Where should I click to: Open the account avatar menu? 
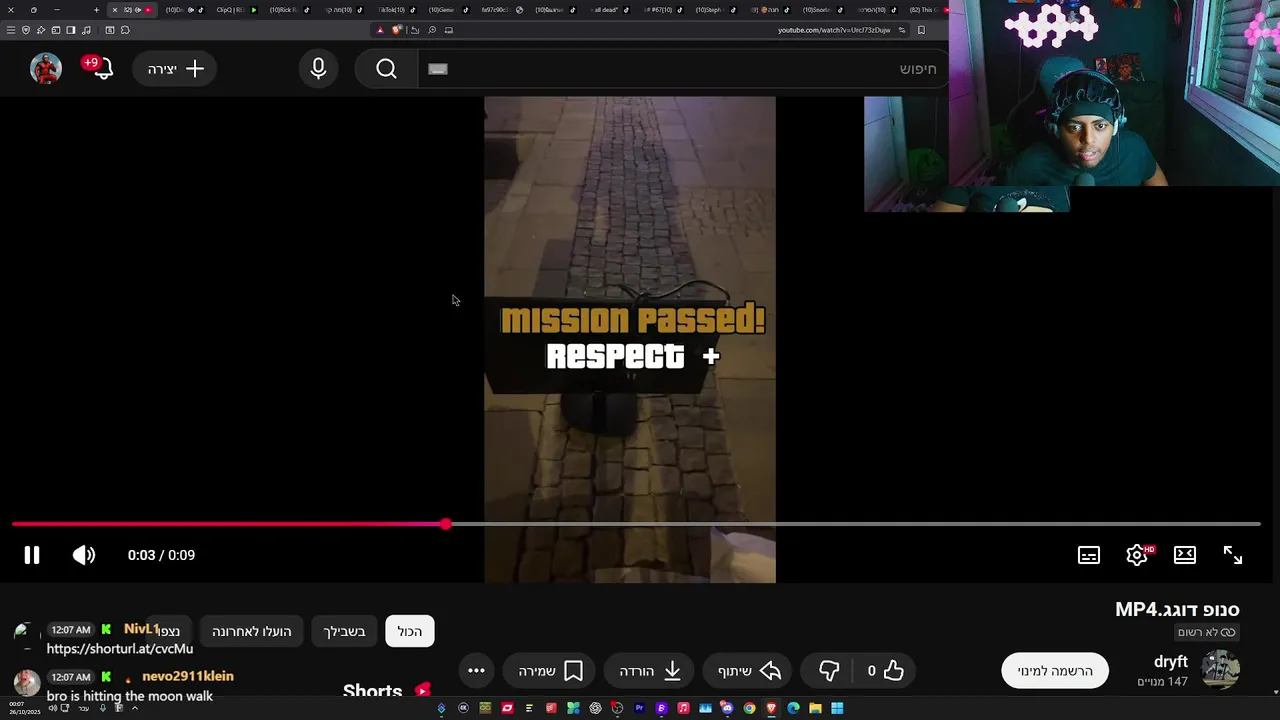click(x=46, y=68)
